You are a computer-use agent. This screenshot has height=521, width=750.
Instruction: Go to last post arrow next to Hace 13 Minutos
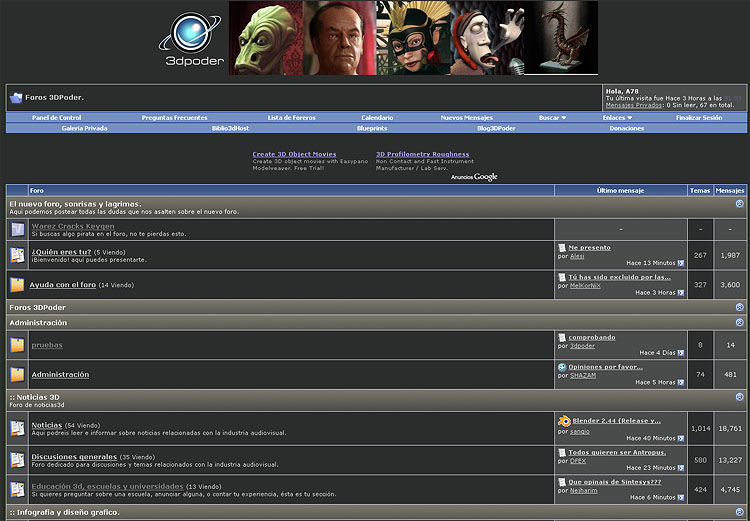click(x=681, y=263)
